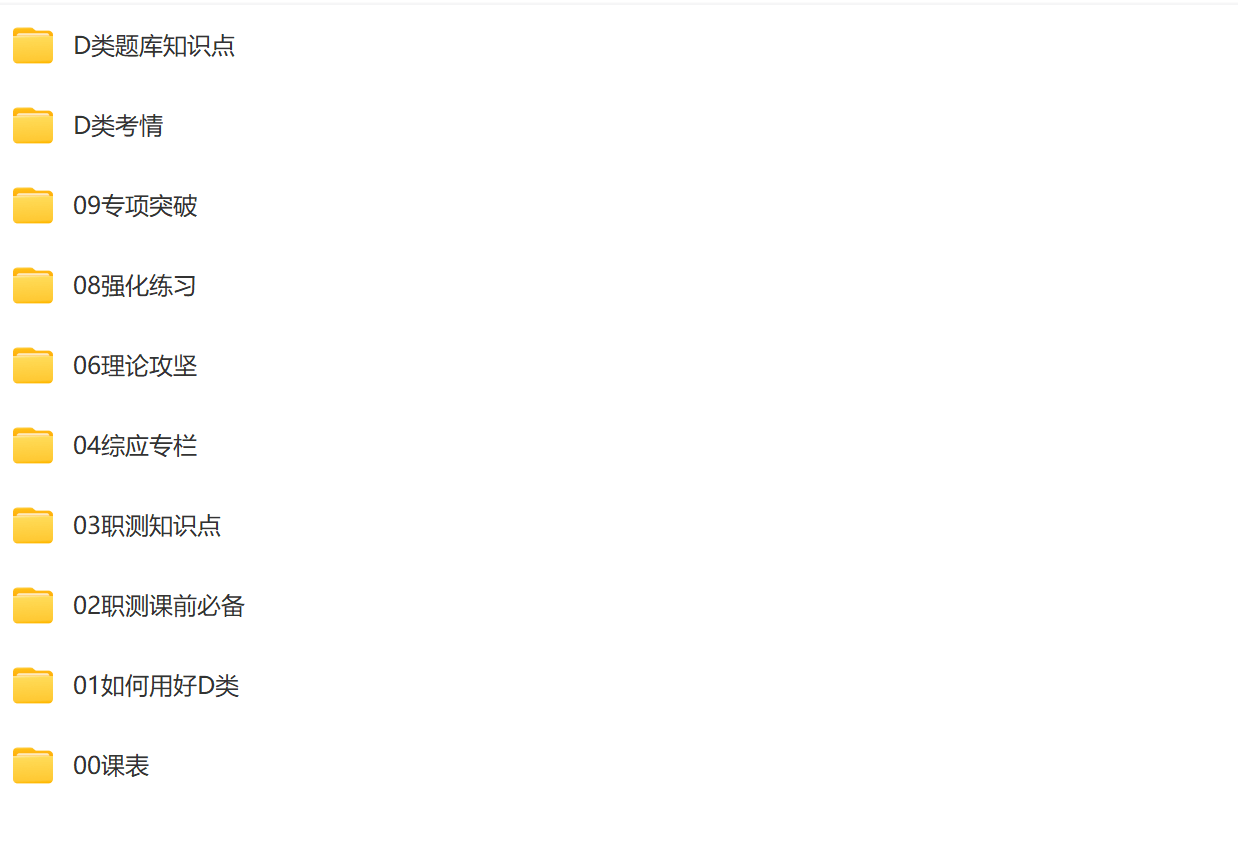Click the 08强化练习 folder icon
The image size is (1238, 868).
[x=33, y=286]
